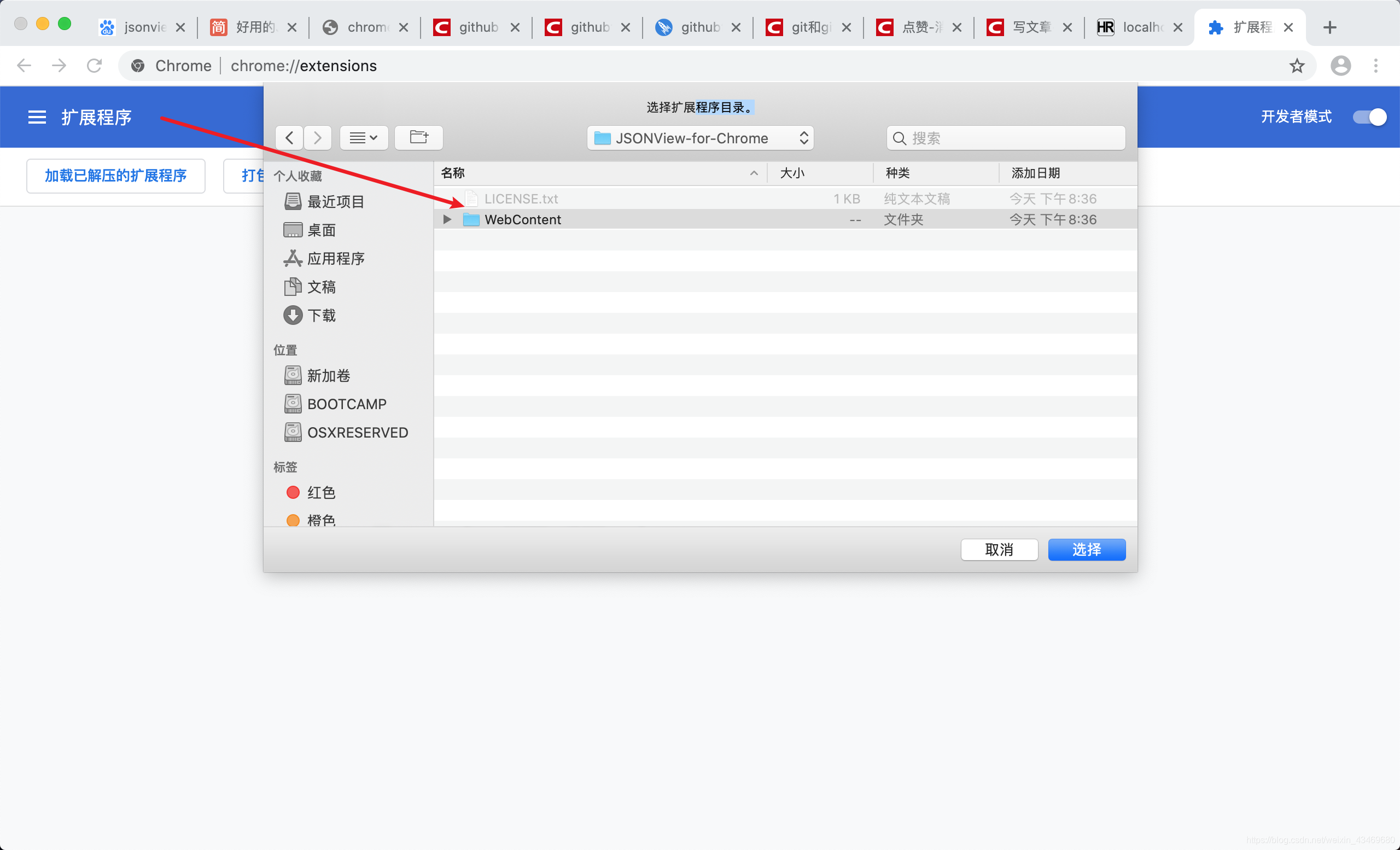Image resolution: width=1400 pixels, height=850 pixels.
Task: Click the 新加卷 drive icon
Action: click(293, 375)
